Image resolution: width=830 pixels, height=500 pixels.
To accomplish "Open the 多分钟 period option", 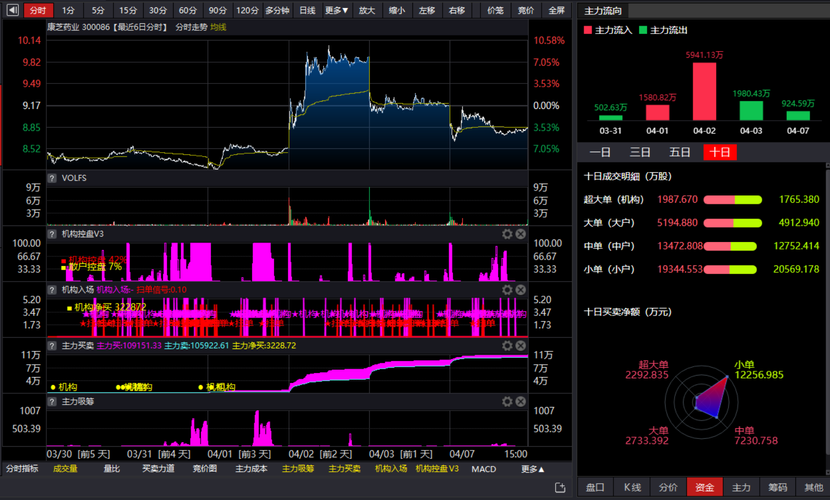I will pos(277,10).
